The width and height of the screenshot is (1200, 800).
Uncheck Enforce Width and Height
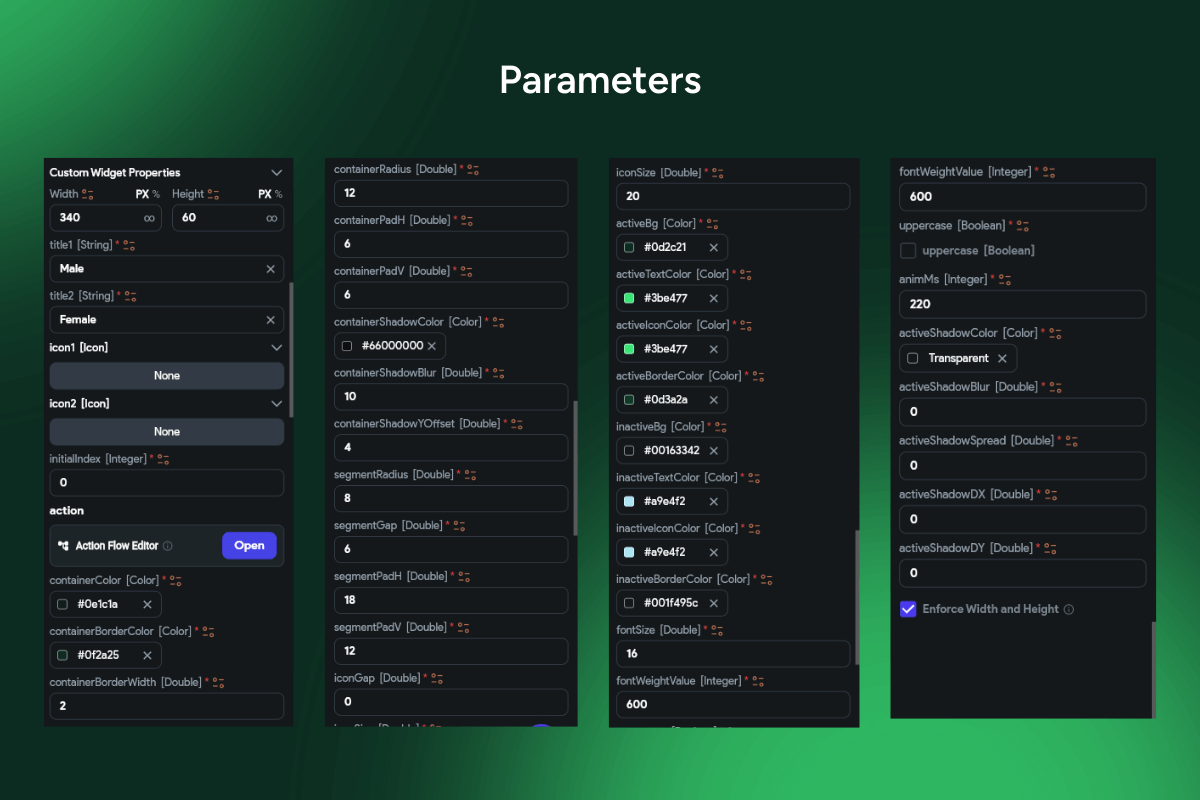[x=908, y=609]
